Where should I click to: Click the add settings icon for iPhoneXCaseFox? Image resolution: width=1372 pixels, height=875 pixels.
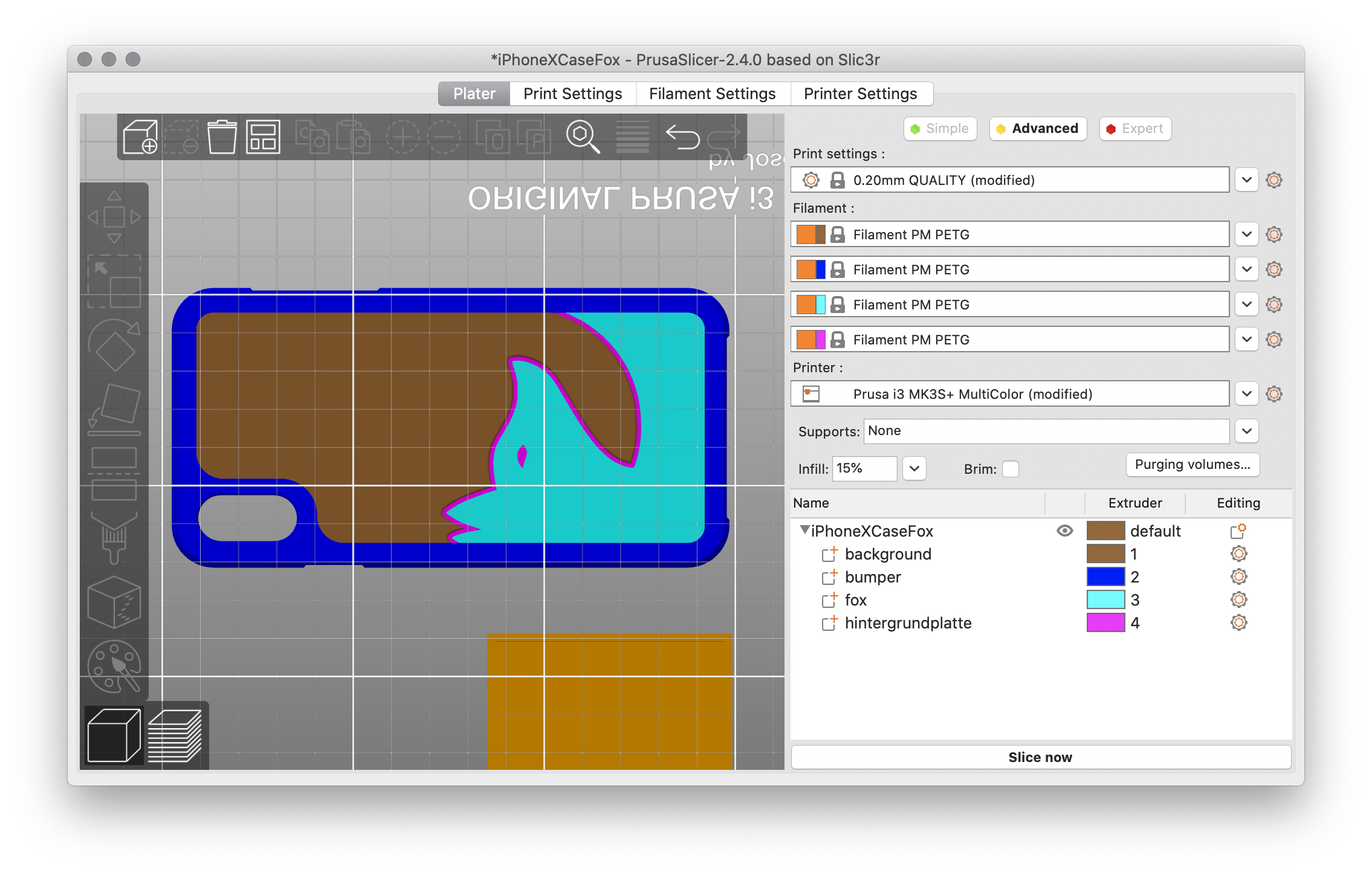pyautogui.click(x=1238, y=531)
